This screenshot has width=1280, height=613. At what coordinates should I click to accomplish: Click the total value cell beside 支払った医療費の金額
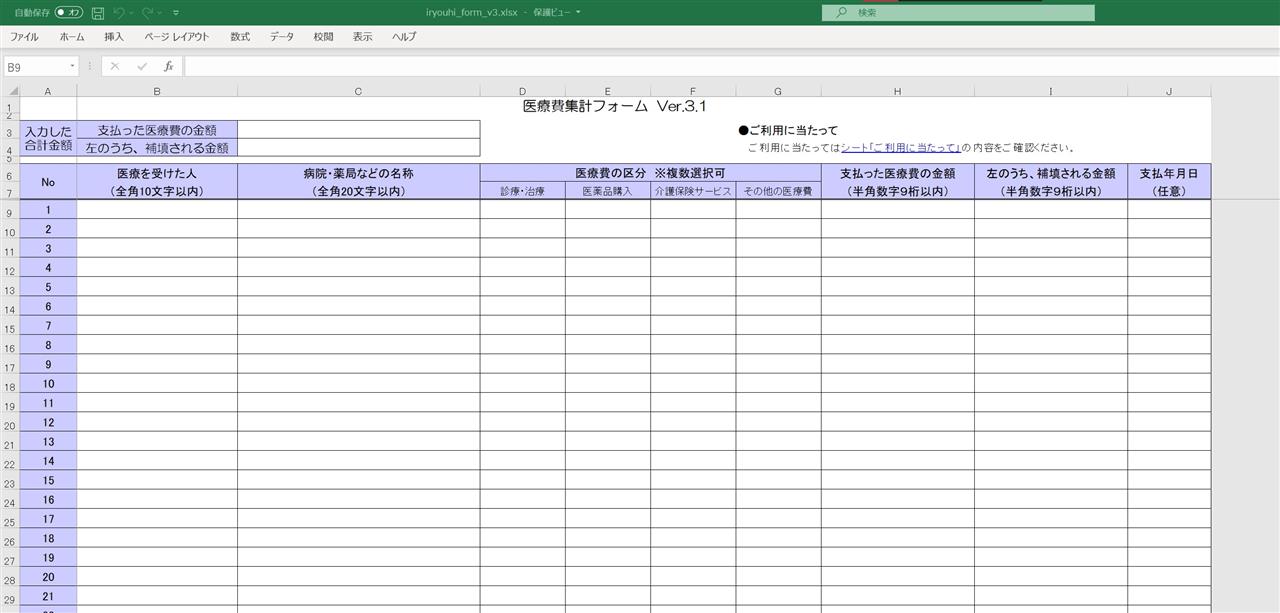tap(358, 130)
